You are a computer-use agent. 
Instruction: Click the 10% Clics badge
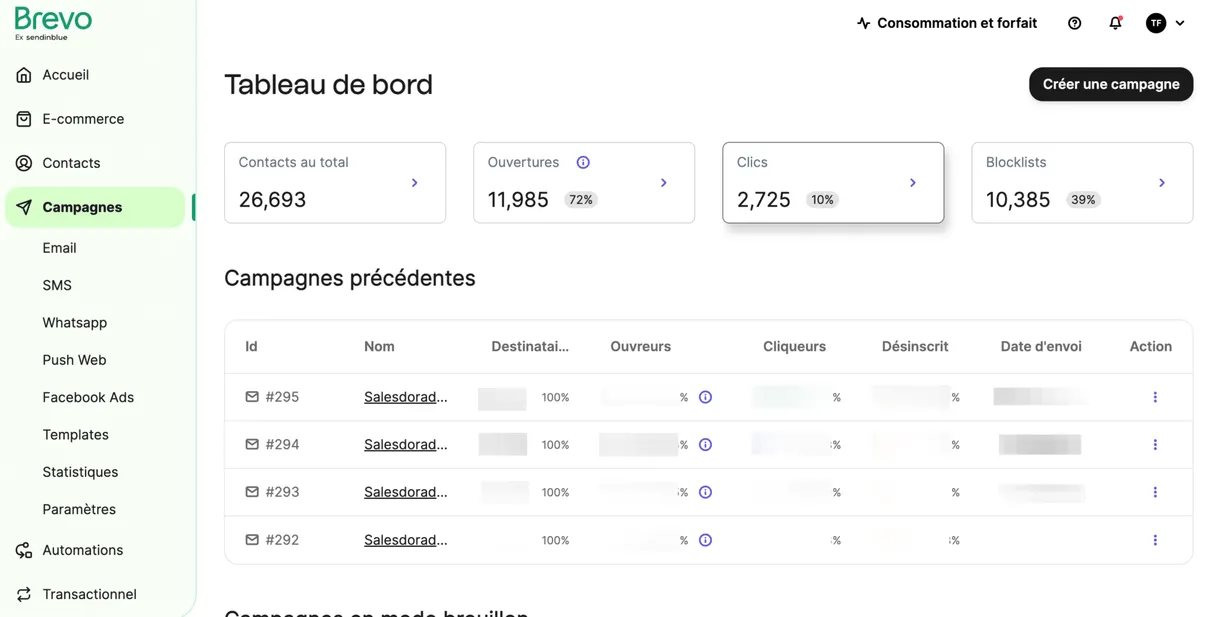822,200
